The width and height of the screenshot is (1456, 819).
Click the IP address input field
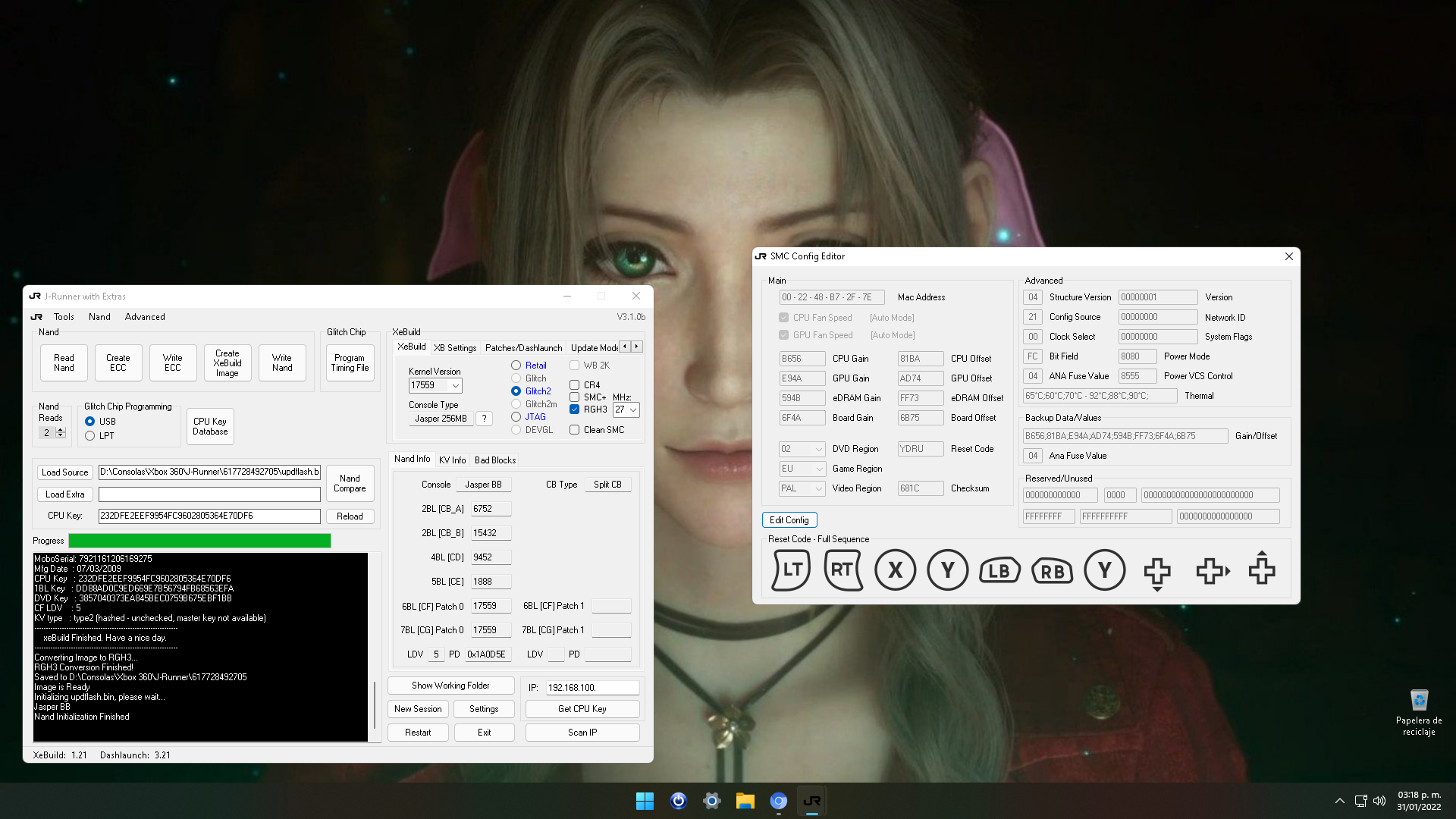(x=593, y=688)
